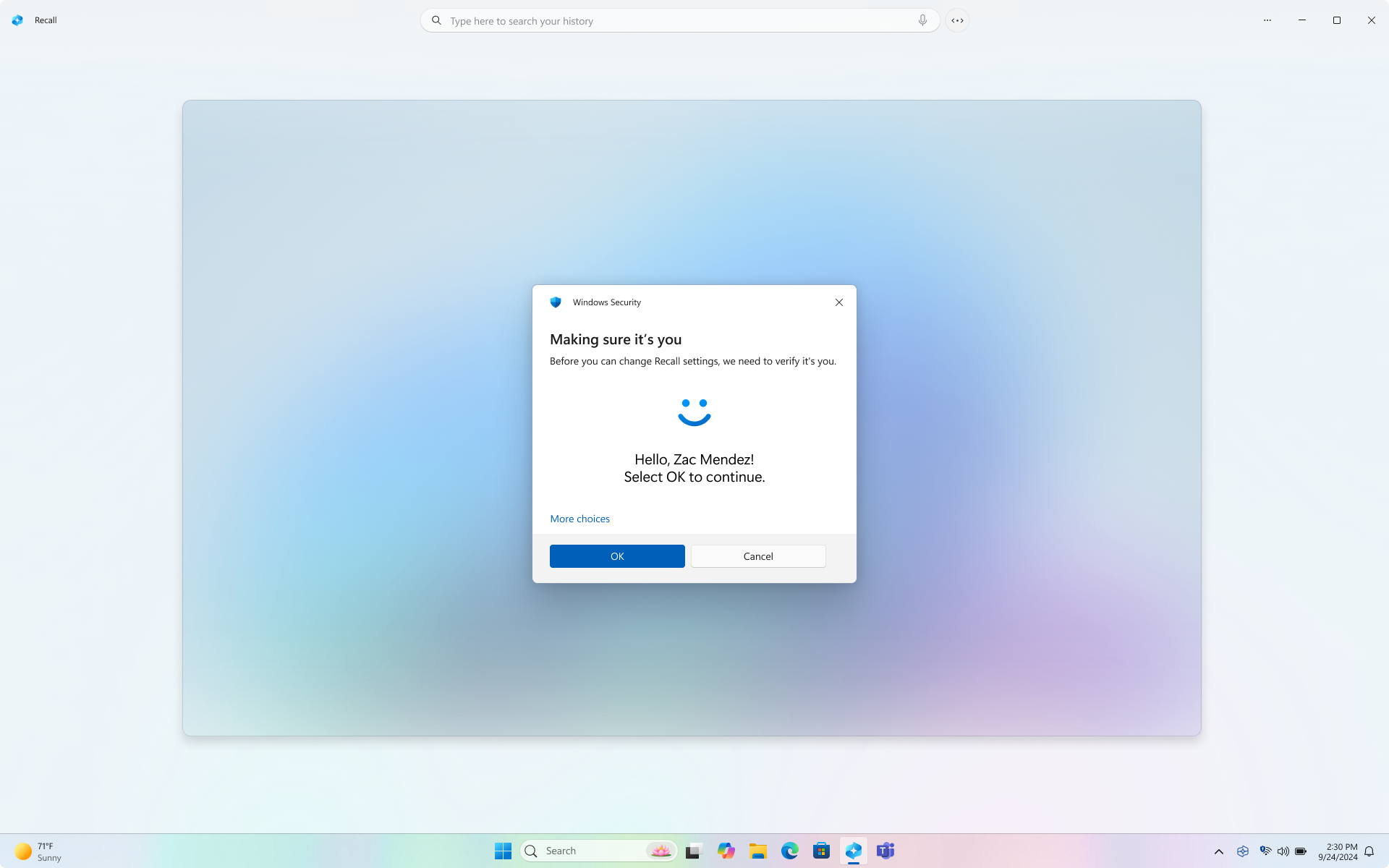Viewport: 1389px width, 868px height.
Task: Click the voice search microphone icon
Action: tap(922, 20)
